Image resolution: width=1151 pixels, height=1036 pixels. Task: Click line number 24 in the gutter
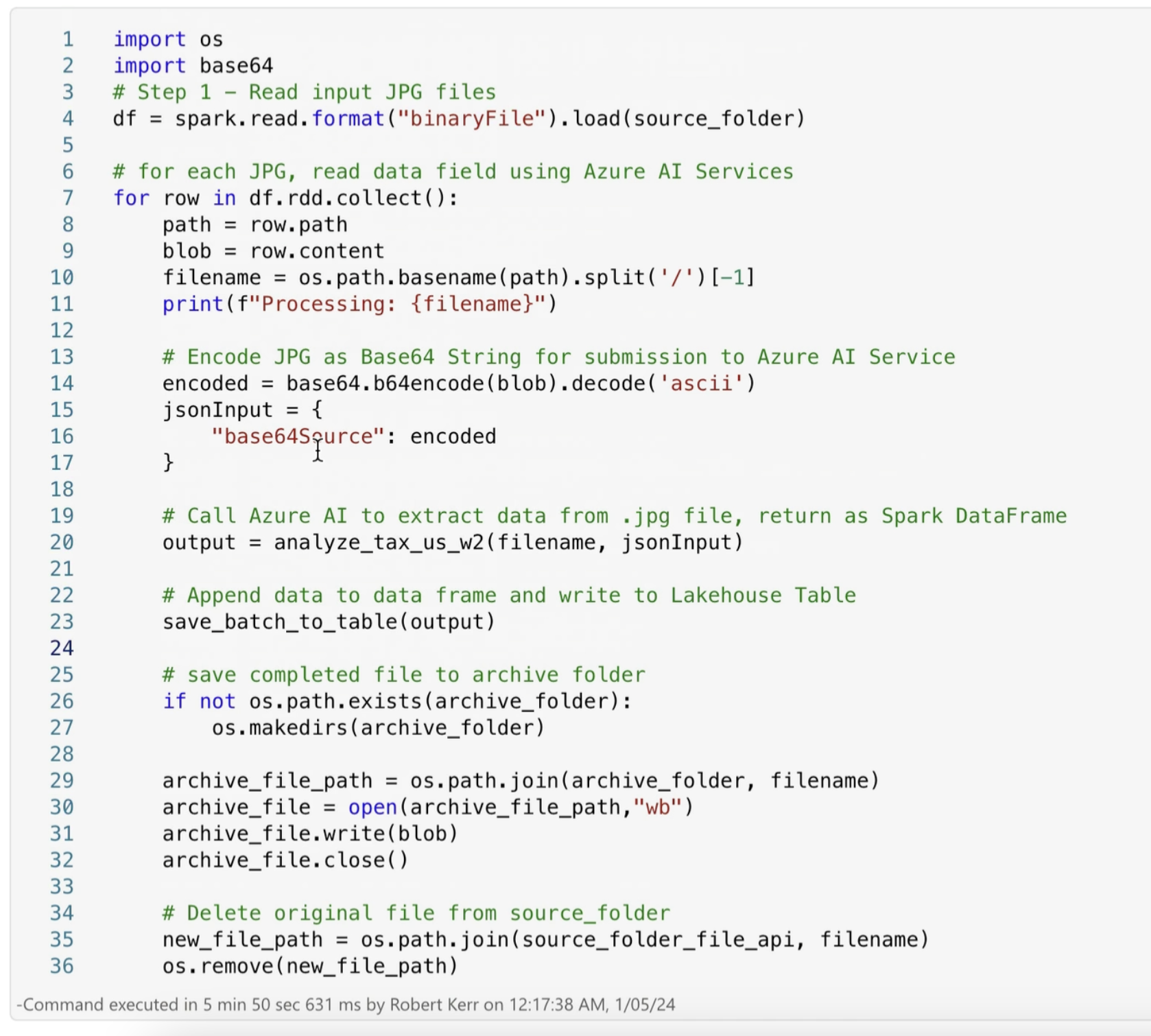pyautogui.click(x=62, y=648)
